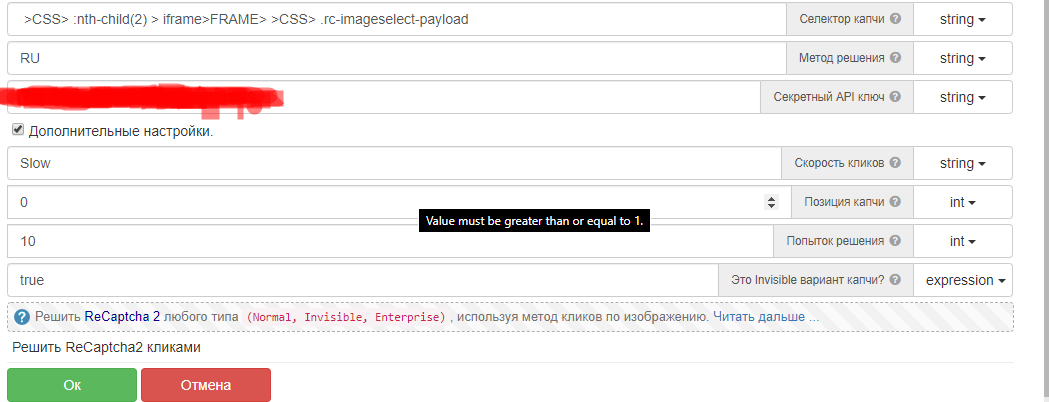Click help icon next to Скорость кликов
1049x402 pixels.
pos(896,163)
